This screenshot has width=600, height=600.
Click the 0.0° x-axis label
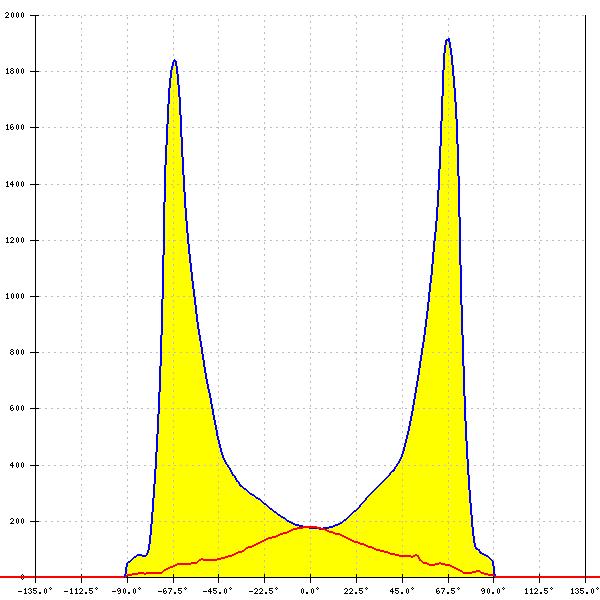point(310,591)
